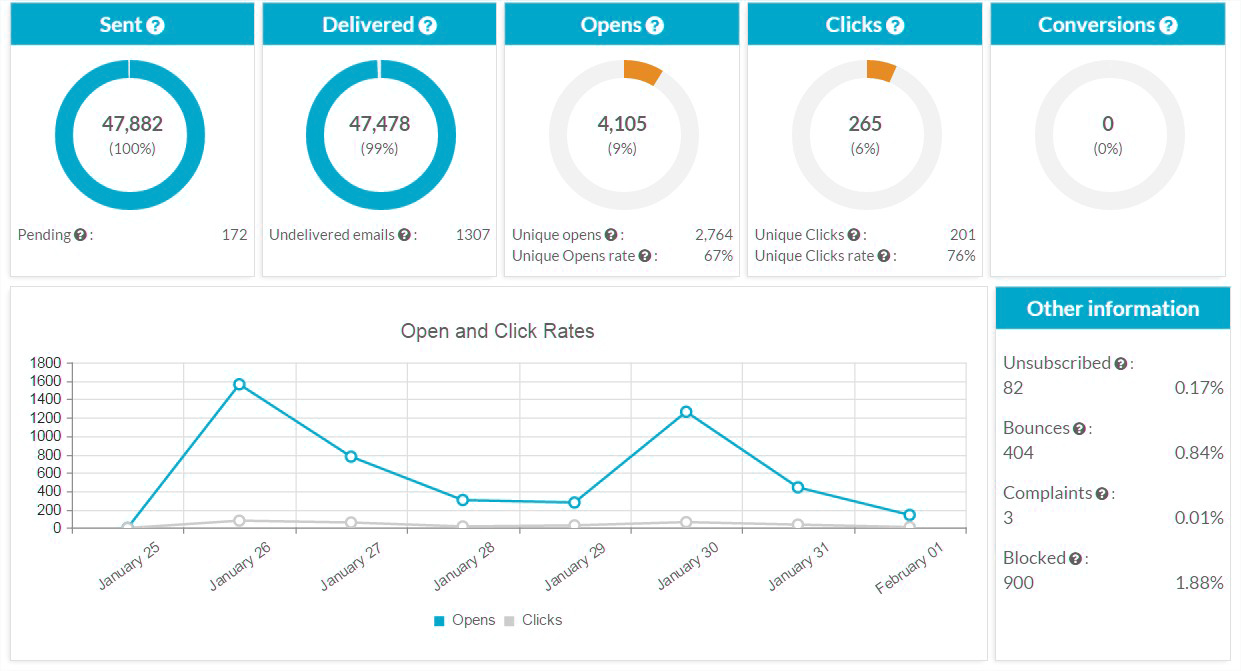Click the orange segment of Clicks donut

(x=881, y=69)
